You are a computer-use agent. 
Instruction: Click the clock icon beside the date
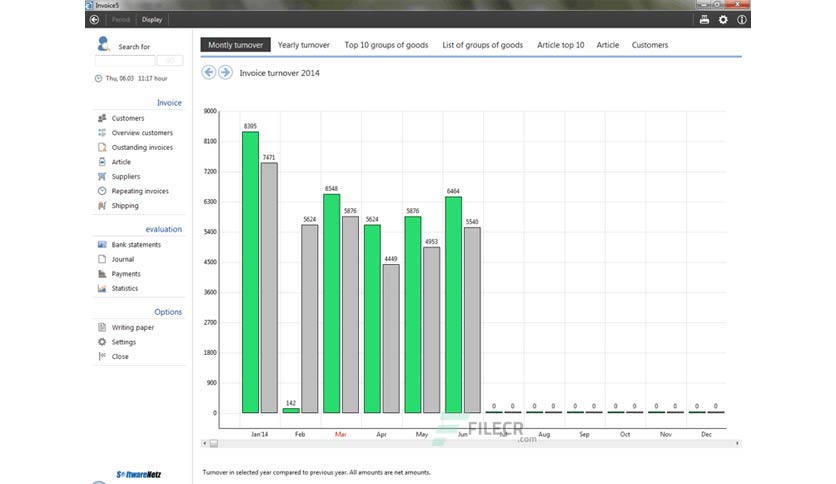pos(98,78)
